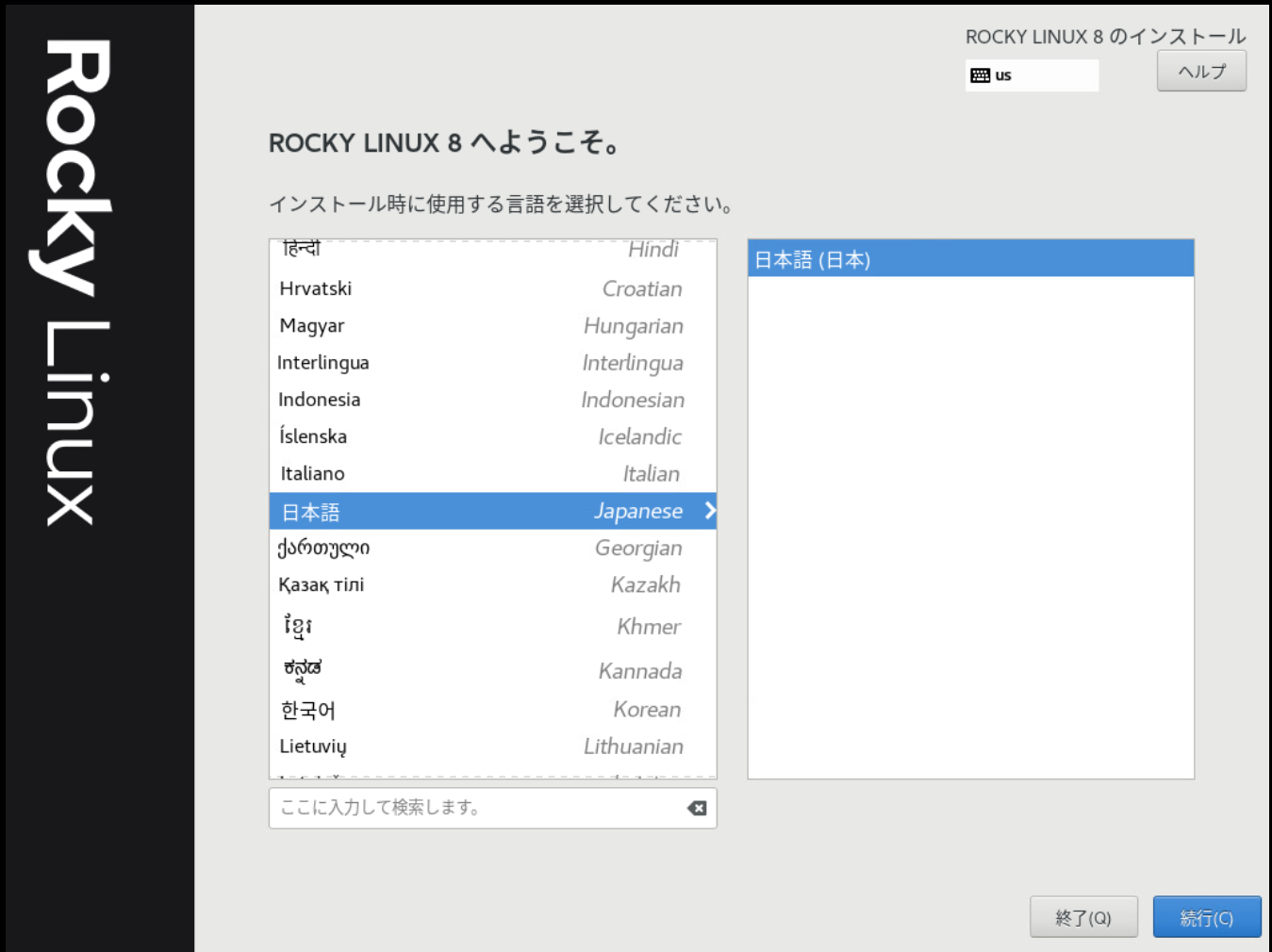Open help via the ヘルプ button

click(x=1201, y=72)
